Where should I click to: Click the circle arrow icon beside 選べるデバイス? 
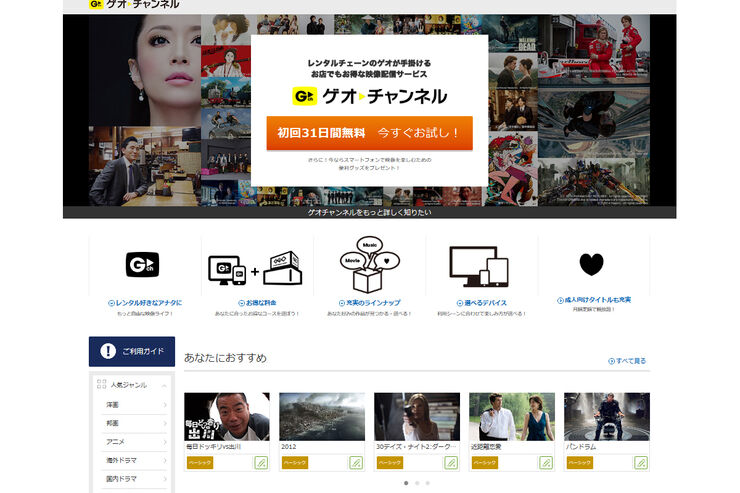(460, 303)
